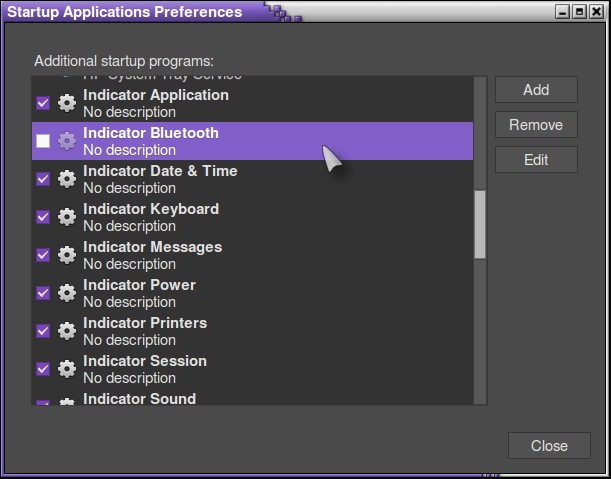Viewport: 611px width, 479px height.
Task: Click the startup programs list scrollbar thumb
Action: pos(479,225)
